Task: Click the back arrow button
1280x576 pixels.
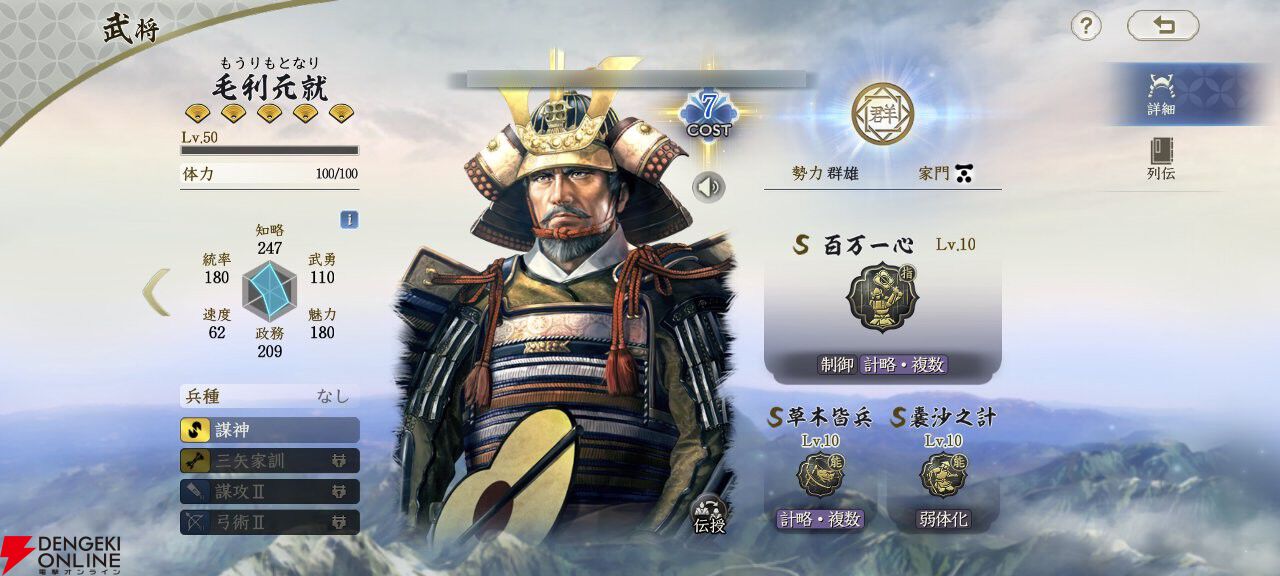Action: tap(1163, 25)
